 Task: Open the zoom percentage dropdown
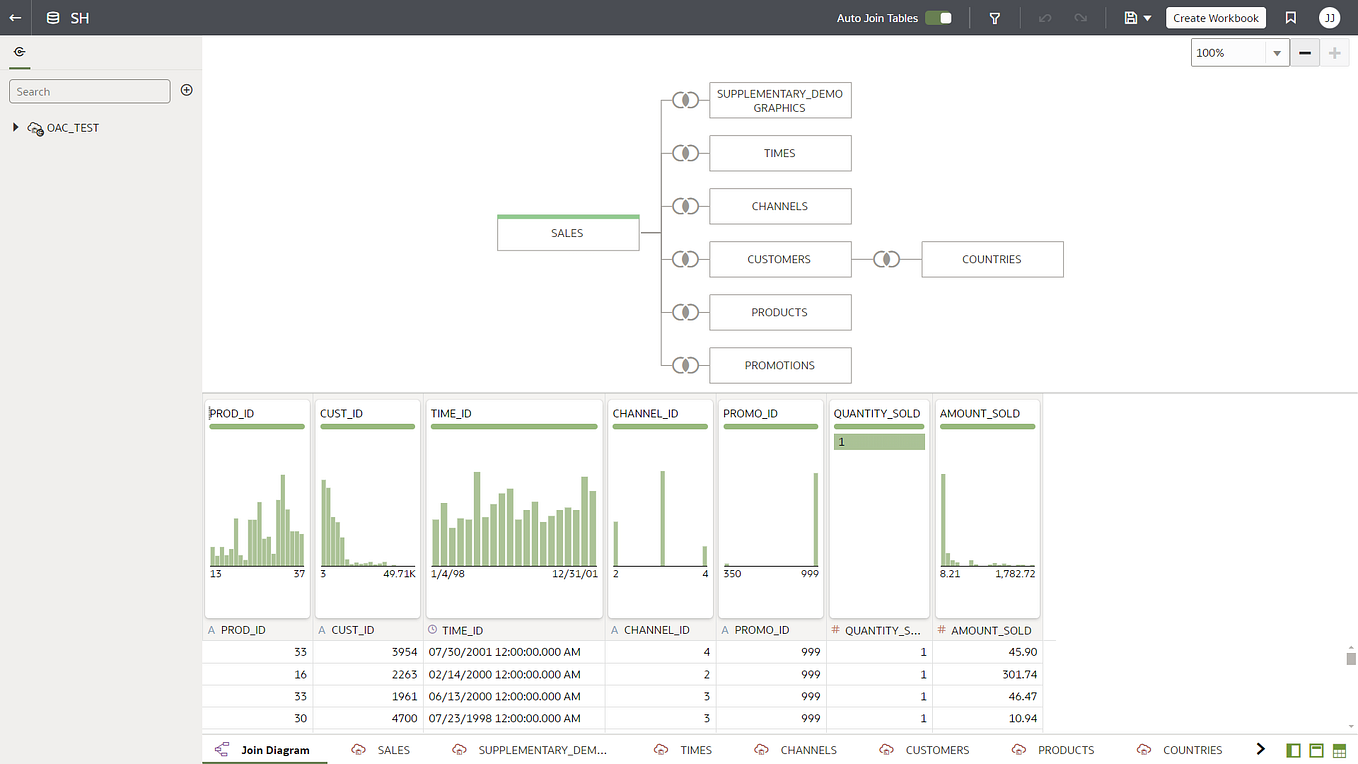pyautogui.click(x=1277, y=52)
